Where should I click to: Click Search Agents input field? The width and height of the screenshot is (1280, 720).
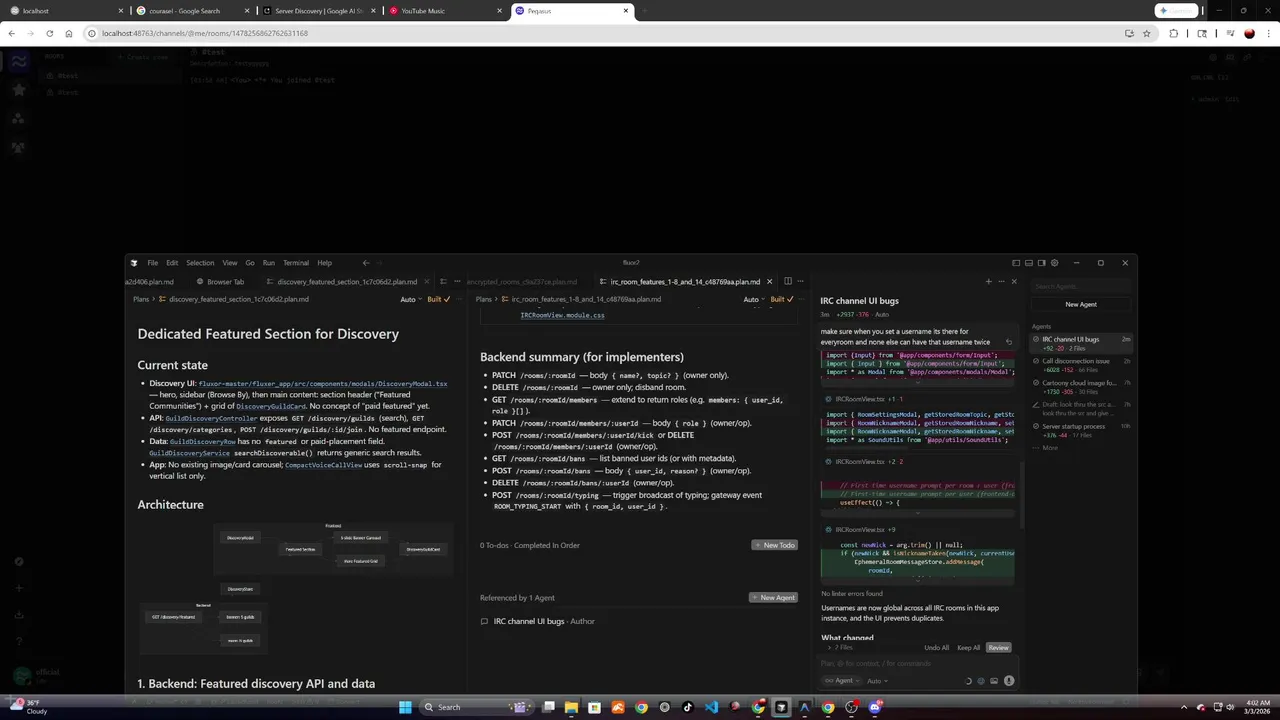(1080, 287)
